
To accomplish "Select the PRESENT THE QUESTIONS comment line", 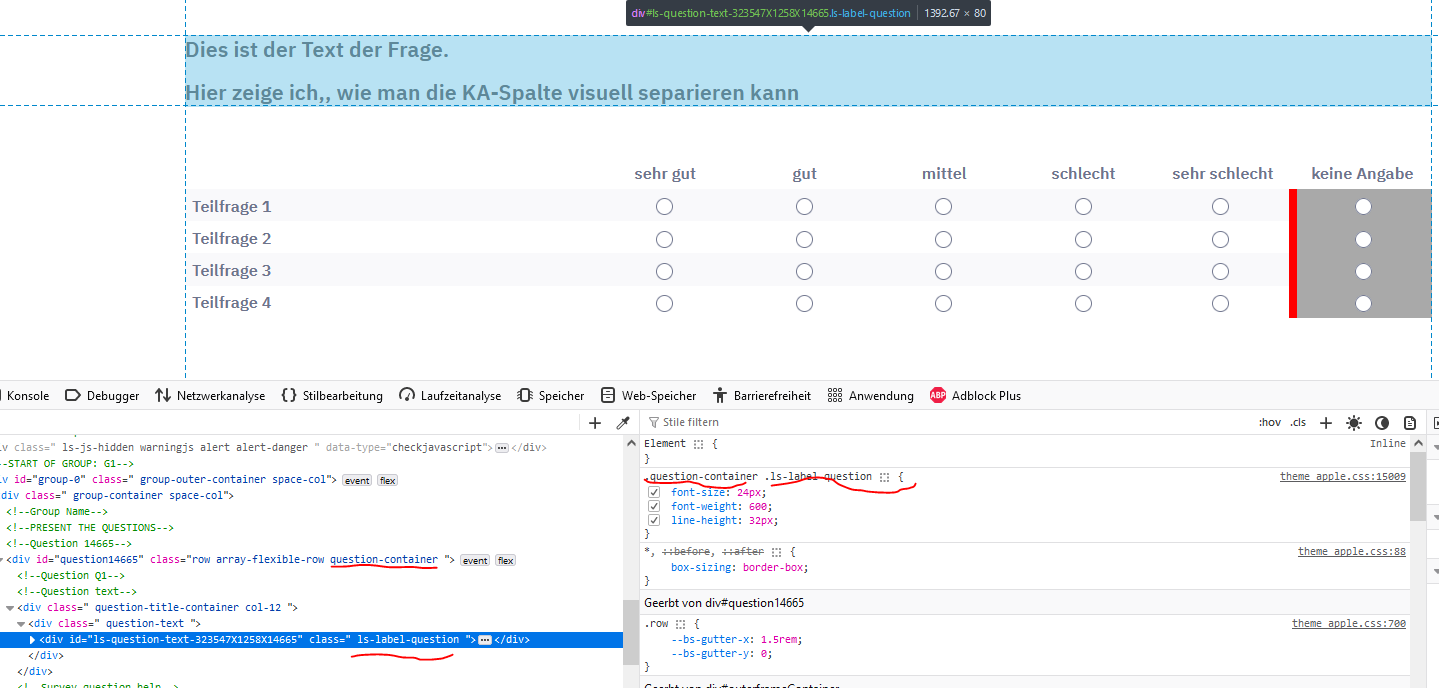I will [x=90, y=528].
